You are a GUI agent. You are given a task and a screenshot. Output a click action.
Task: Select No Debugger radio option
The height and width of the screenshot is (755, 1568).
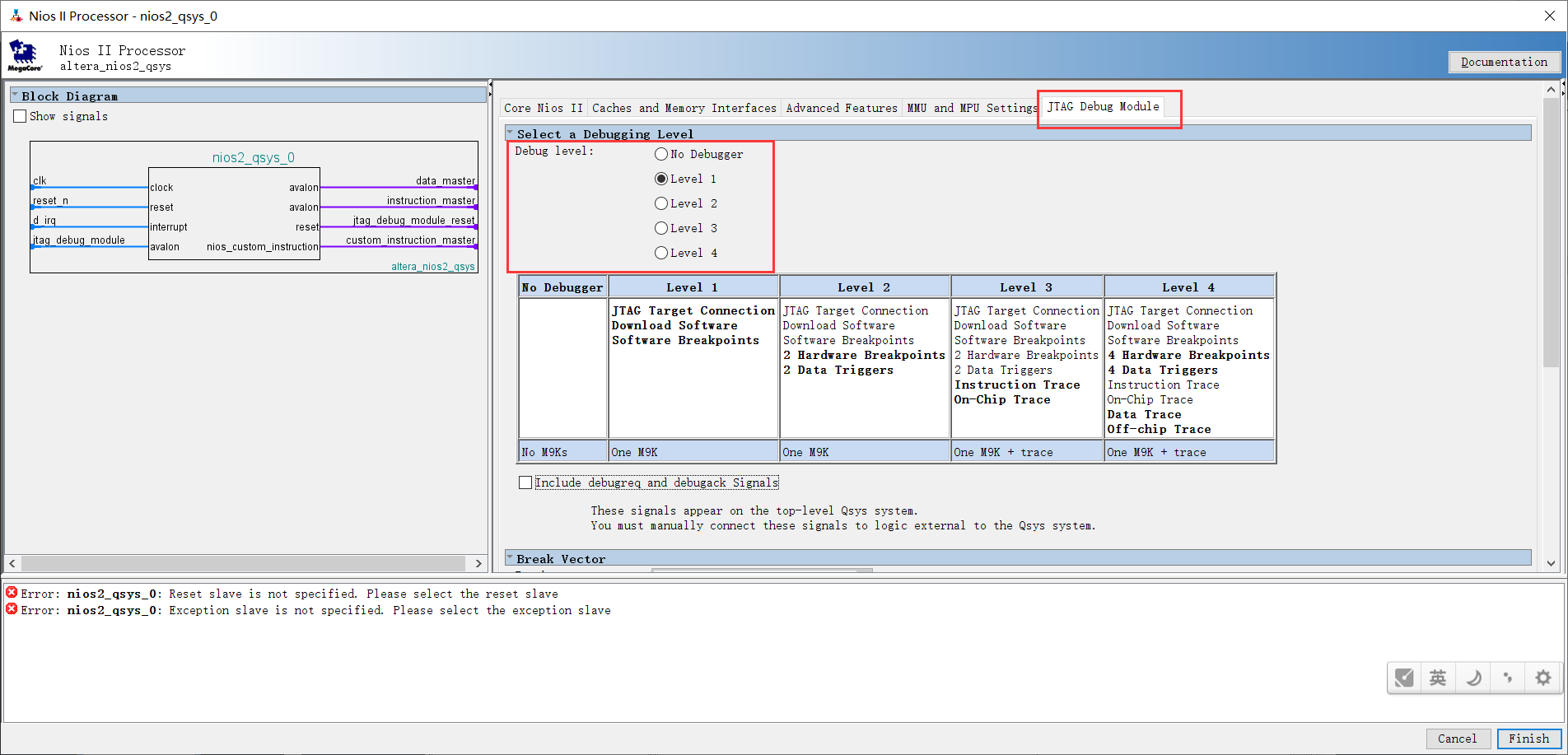[x=661, y=154]
